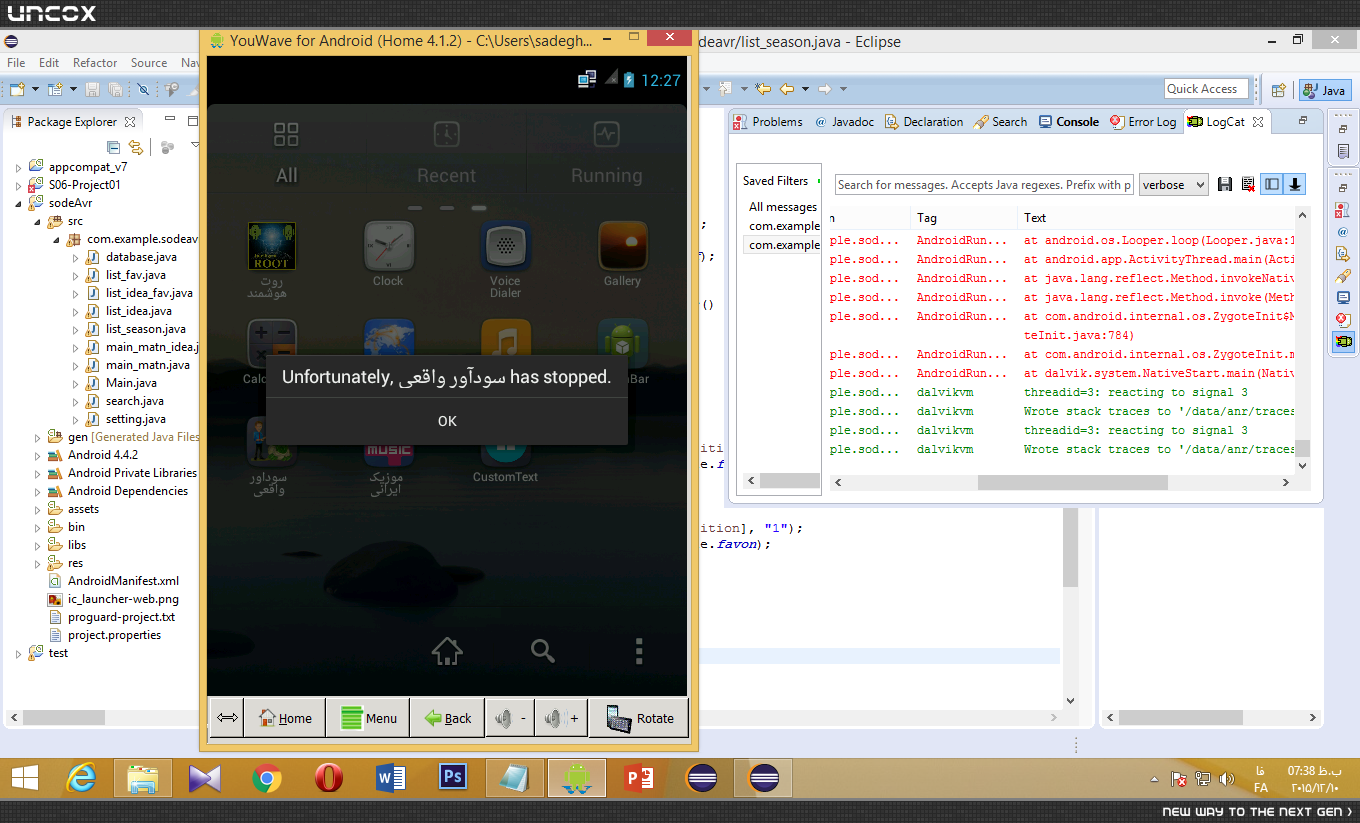This screenshot has height=823, width=1360.
Task: Select All messages saved filter
Action: tap(783, 207)
